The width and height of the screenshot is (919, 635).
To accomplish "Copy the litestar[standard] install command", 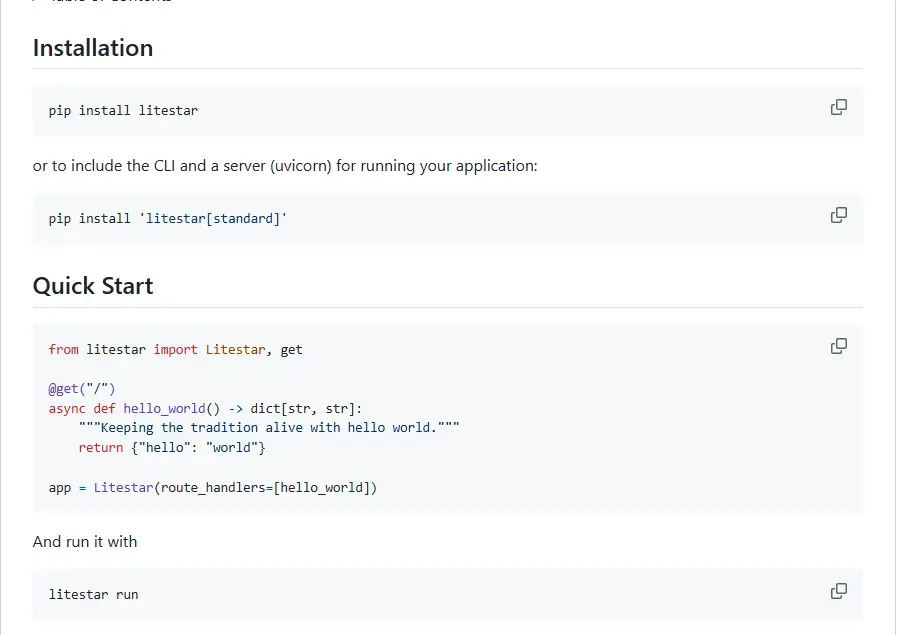I will (839, 215).
